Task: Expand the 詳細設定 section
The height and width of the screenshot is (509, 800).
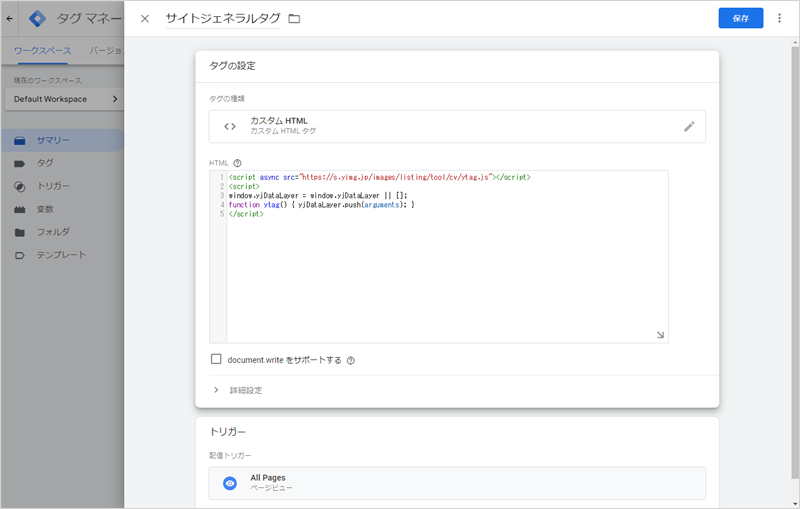Action: (238, 390)
